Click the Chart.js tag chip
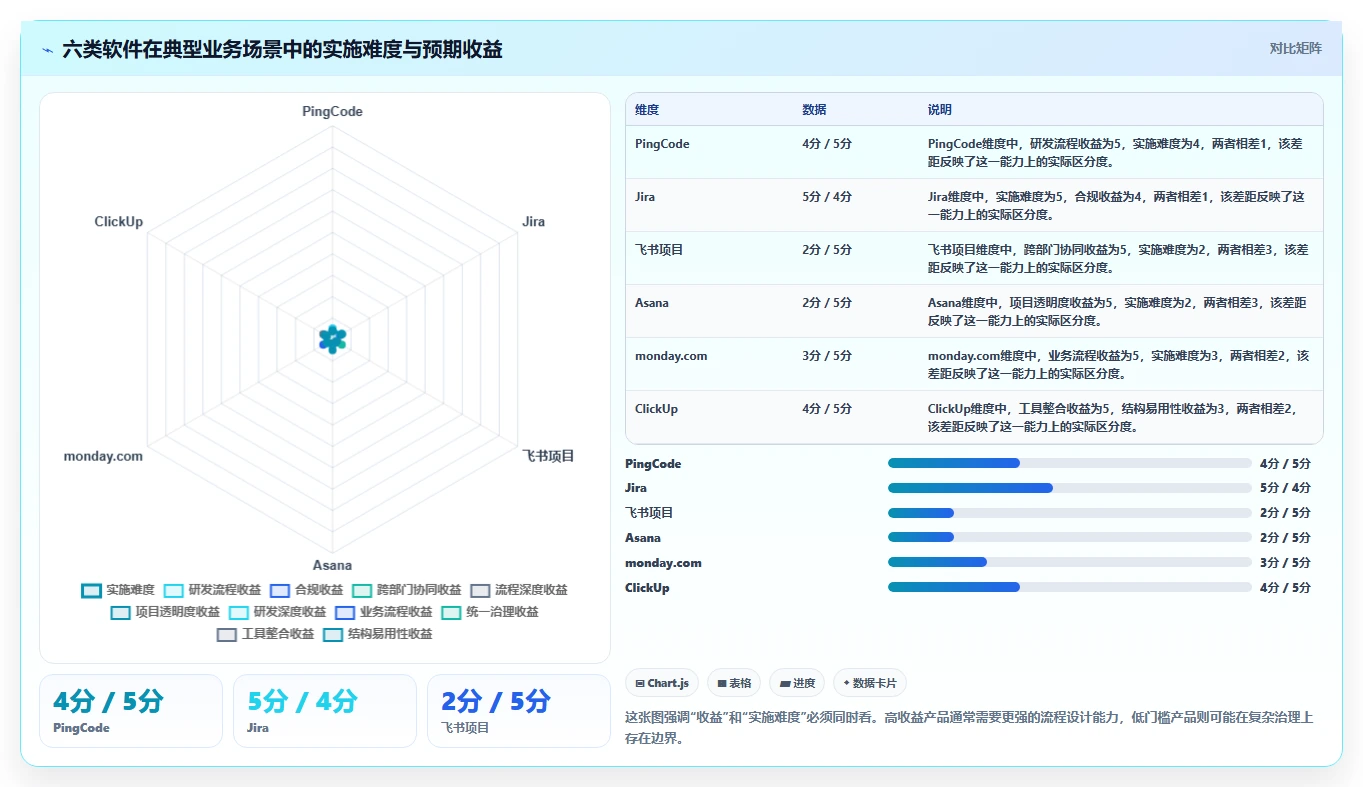The height and width of the screenshot is (787, 1363). click(x=662, y=683)
